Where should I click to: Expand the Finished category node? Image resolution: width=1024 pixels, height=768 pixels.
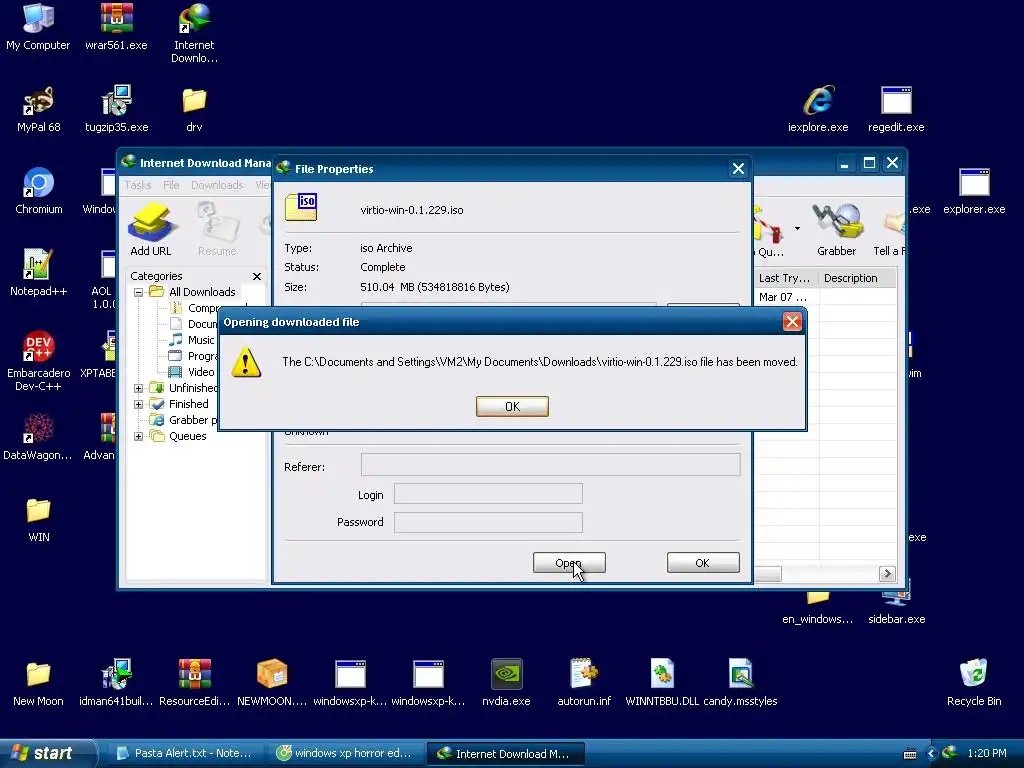pos(138,404)
